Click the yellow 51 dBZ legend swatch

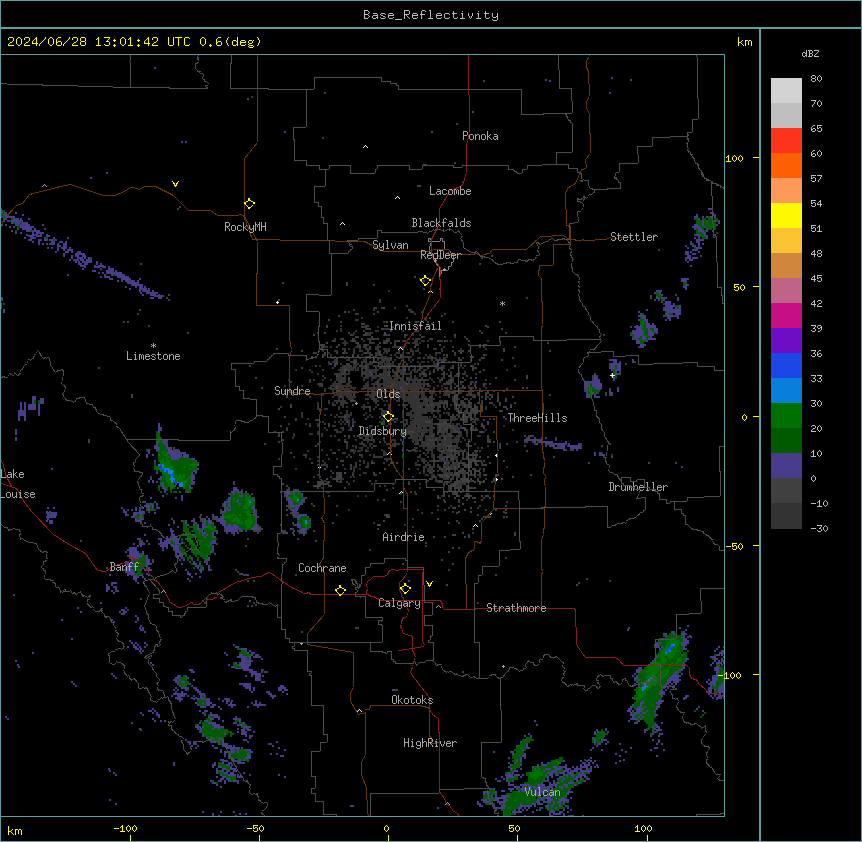[786, 215]
